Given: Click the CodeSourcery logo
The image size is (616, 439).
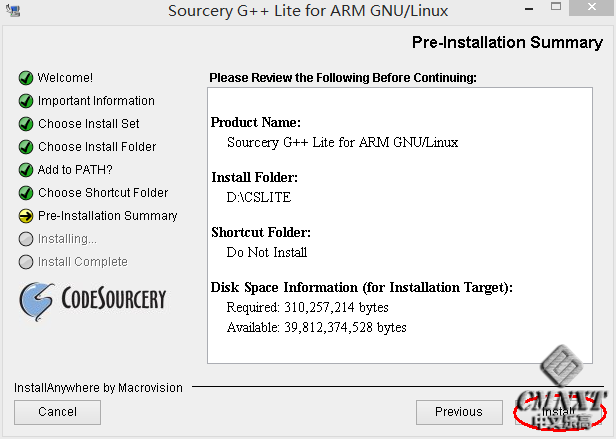Looking at the screenshot, I should click(x=94, y=298).
